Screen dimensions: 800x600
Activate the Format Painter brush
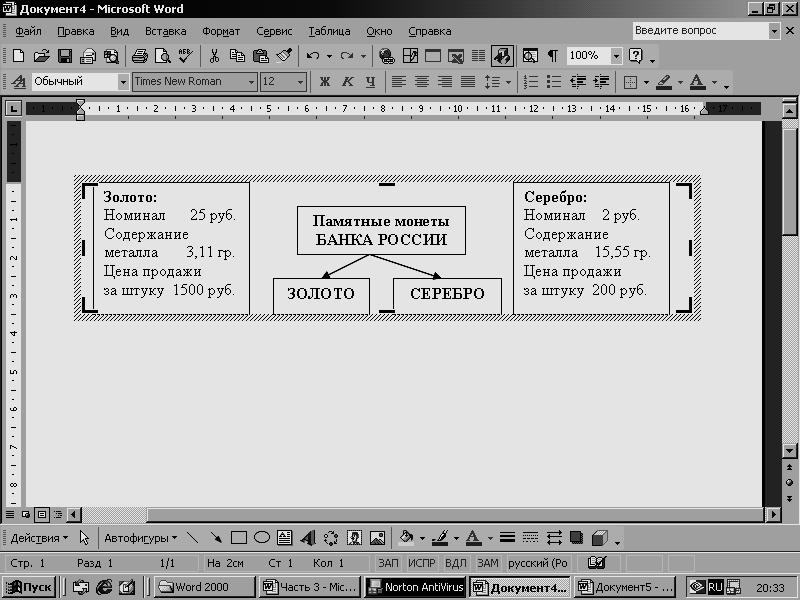(x=284, y=56)
